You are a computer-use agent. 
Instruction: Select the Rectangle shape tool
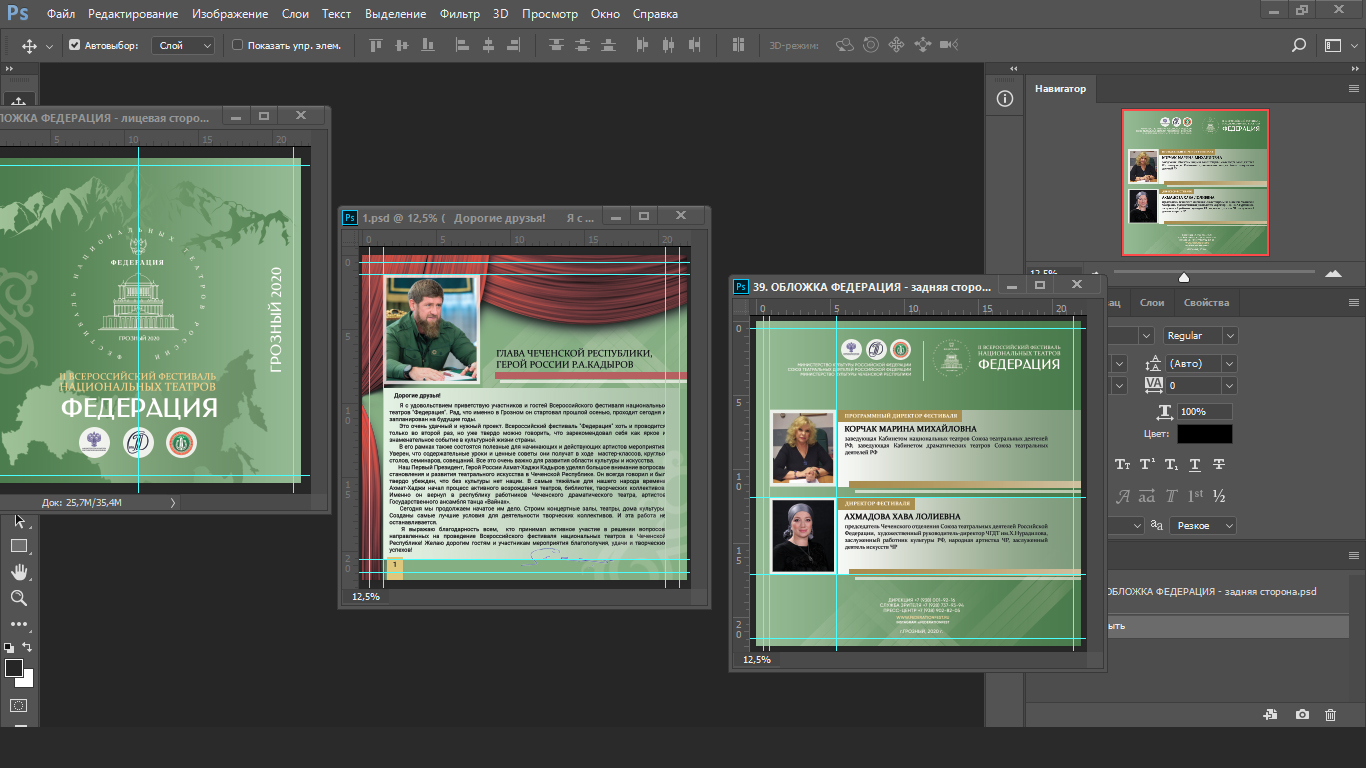click(18, 546)
